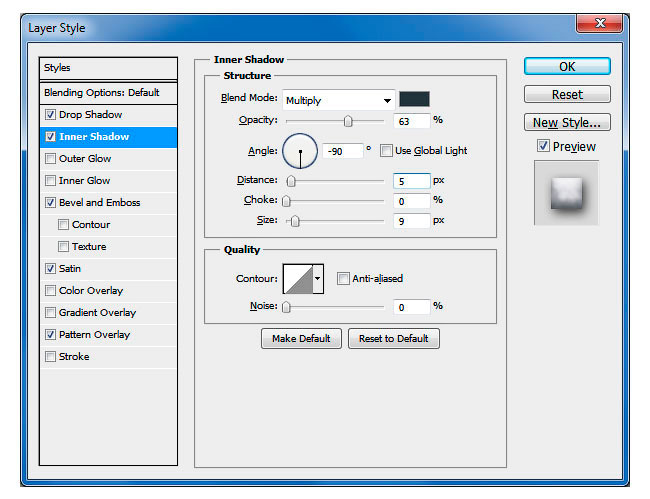Enable the Outer Glow checkbox
Screen dimensions: 650x499
(x=50, y=158)
